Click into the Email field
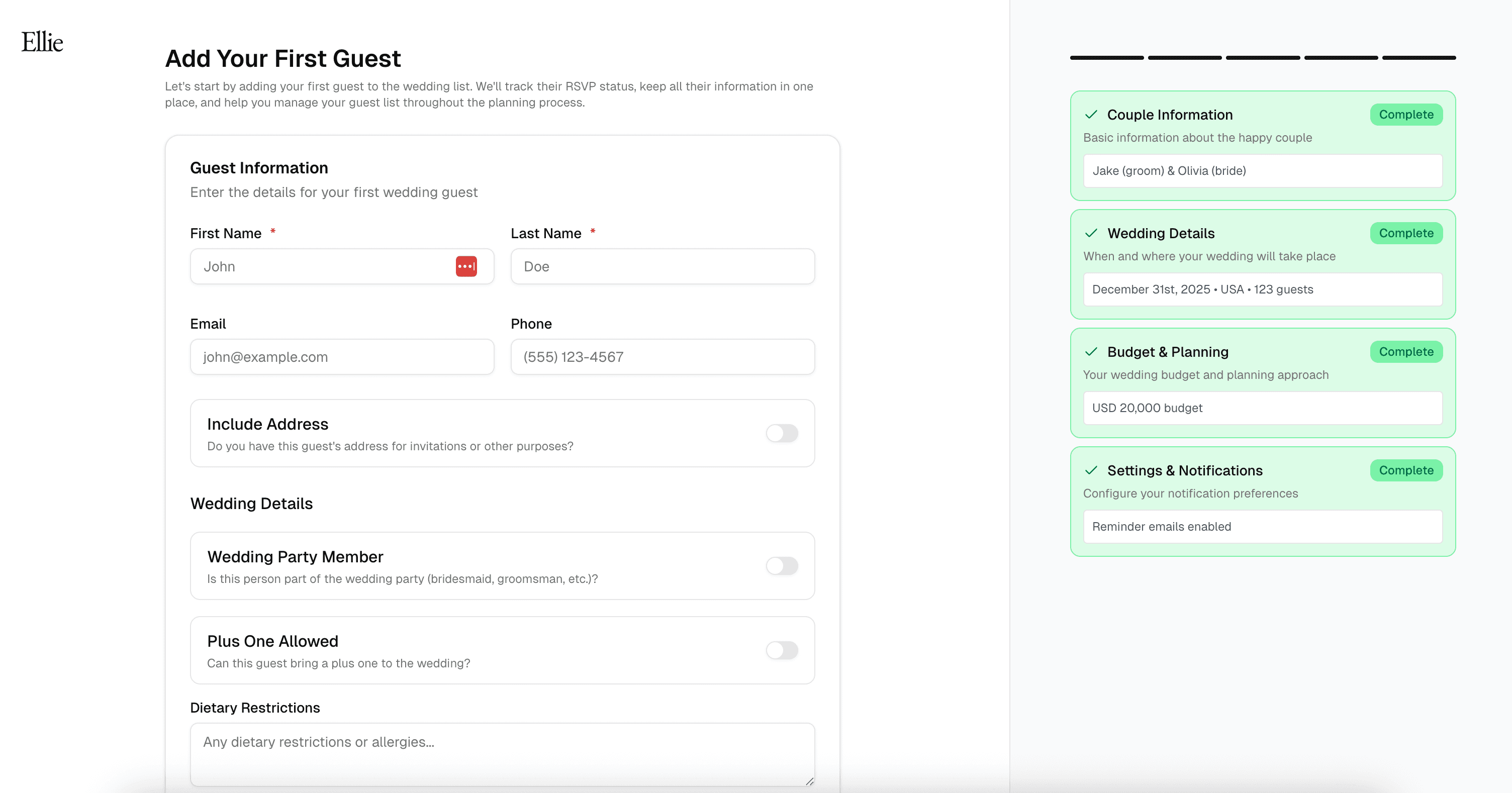The width and height of the screenshot is (1512, 793). click(342, 357)
